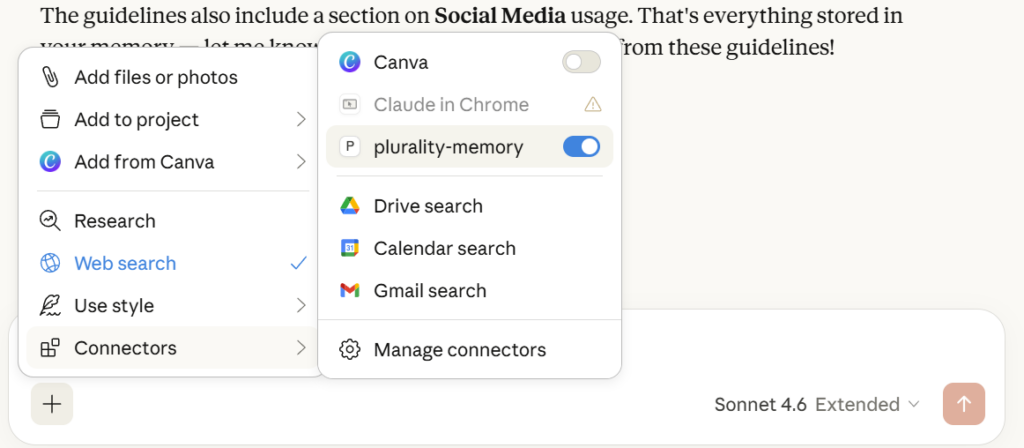Click the Manage connectors gear icon

pos(349,350)
